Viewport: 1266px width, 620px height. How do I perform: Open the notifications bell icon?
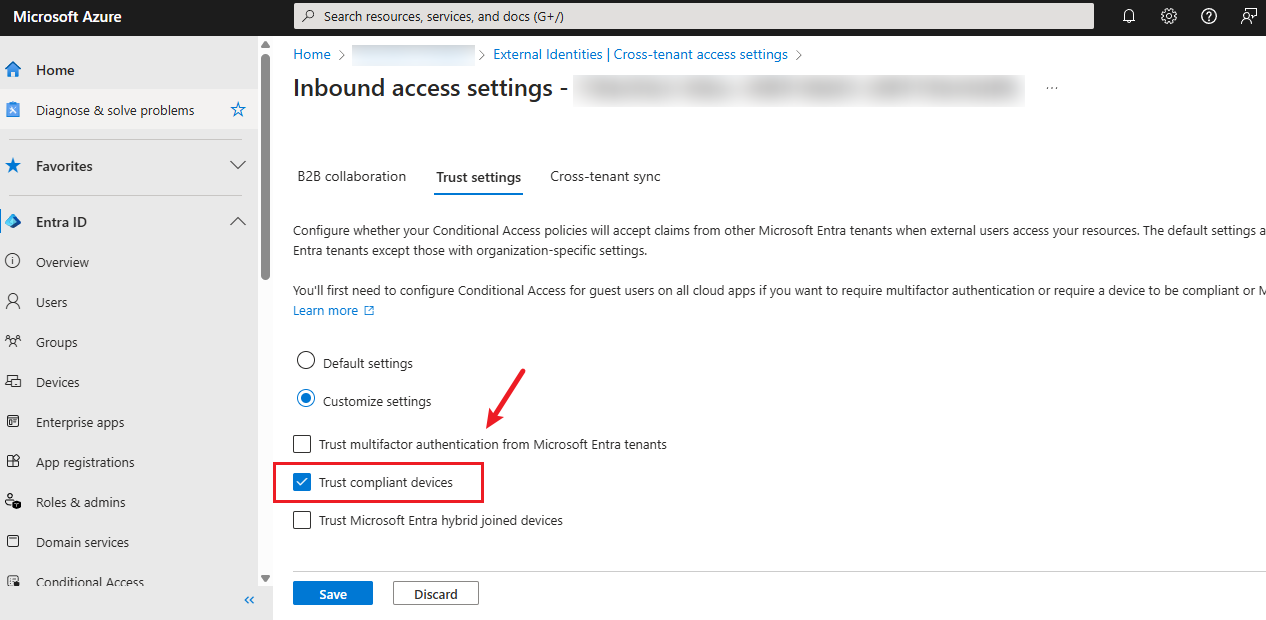(x=1129, y=16)
